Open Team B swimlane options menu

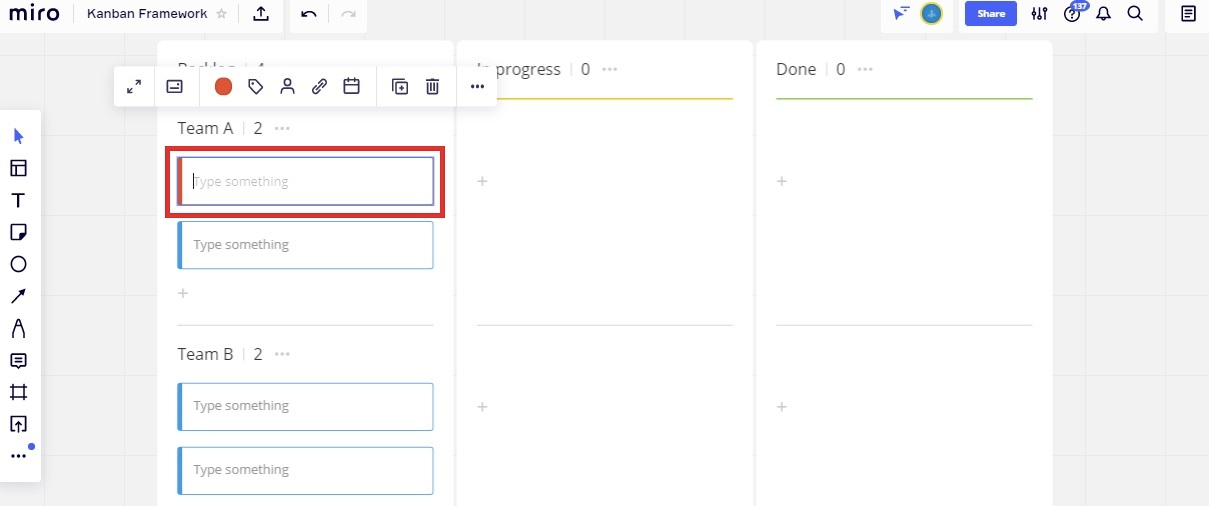(283, 354)
